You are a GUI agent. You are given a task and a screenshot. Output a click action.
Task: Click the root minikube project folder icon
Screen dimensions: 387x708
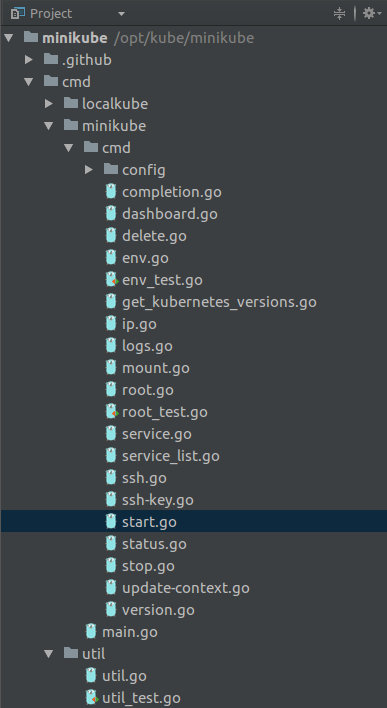tap(31, 37)
